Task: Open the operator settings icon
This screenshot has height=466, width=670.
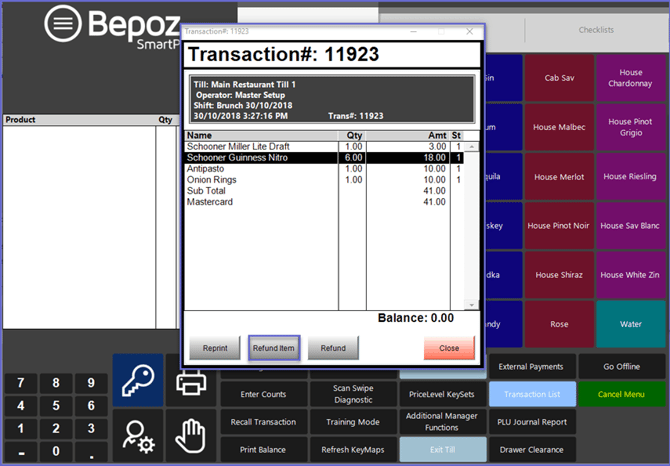Action: click(138, 436)
